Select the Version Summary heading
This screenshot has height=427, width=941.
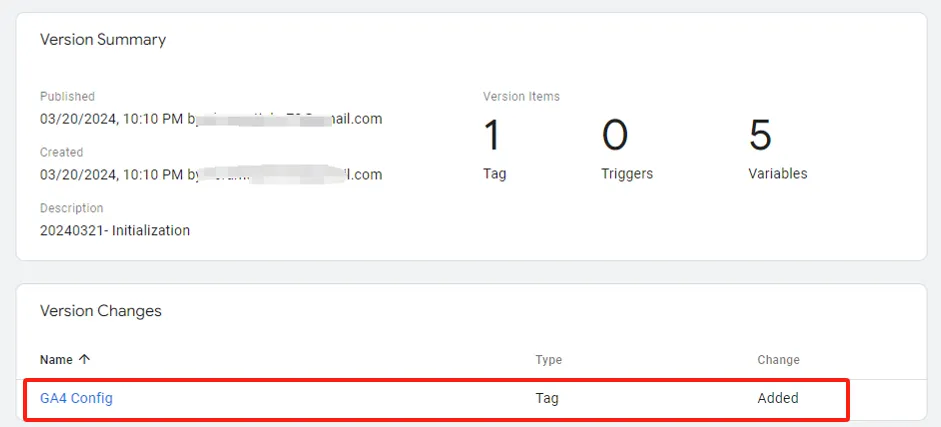pos(103,40)
